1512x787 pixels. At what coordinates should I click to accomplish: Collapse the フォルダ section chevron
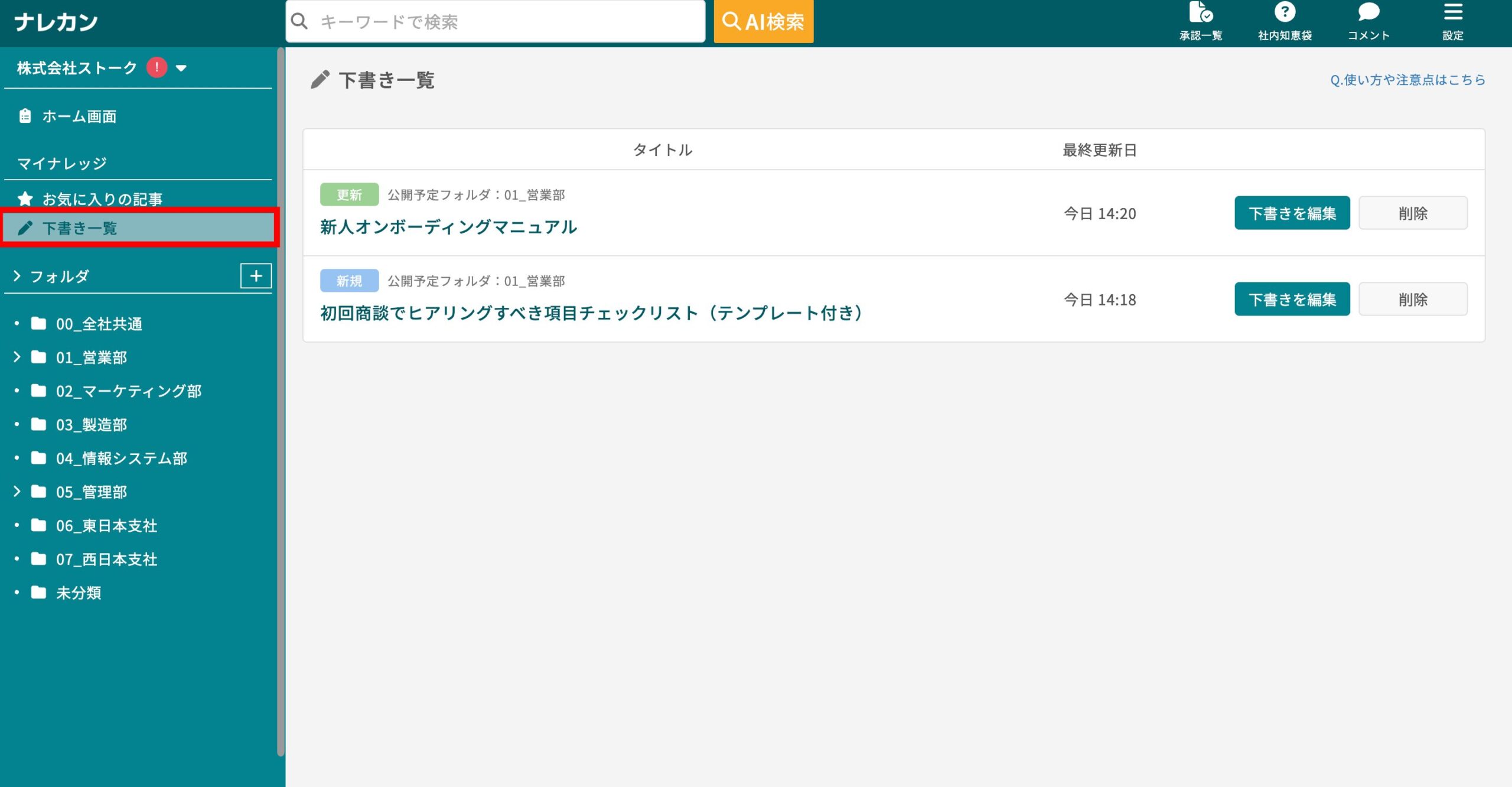(x=17, y=276)
